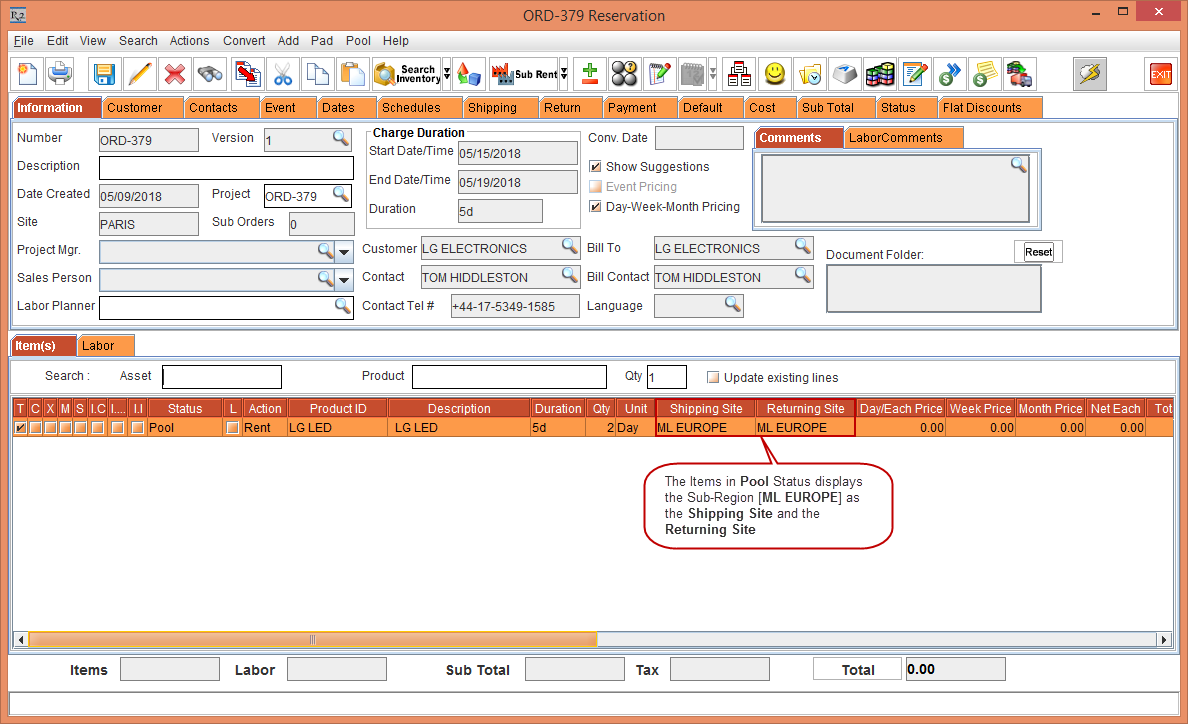Click the red X delete icon
Viewport: 1188px width, 724px height.
(x=175, y=74)
